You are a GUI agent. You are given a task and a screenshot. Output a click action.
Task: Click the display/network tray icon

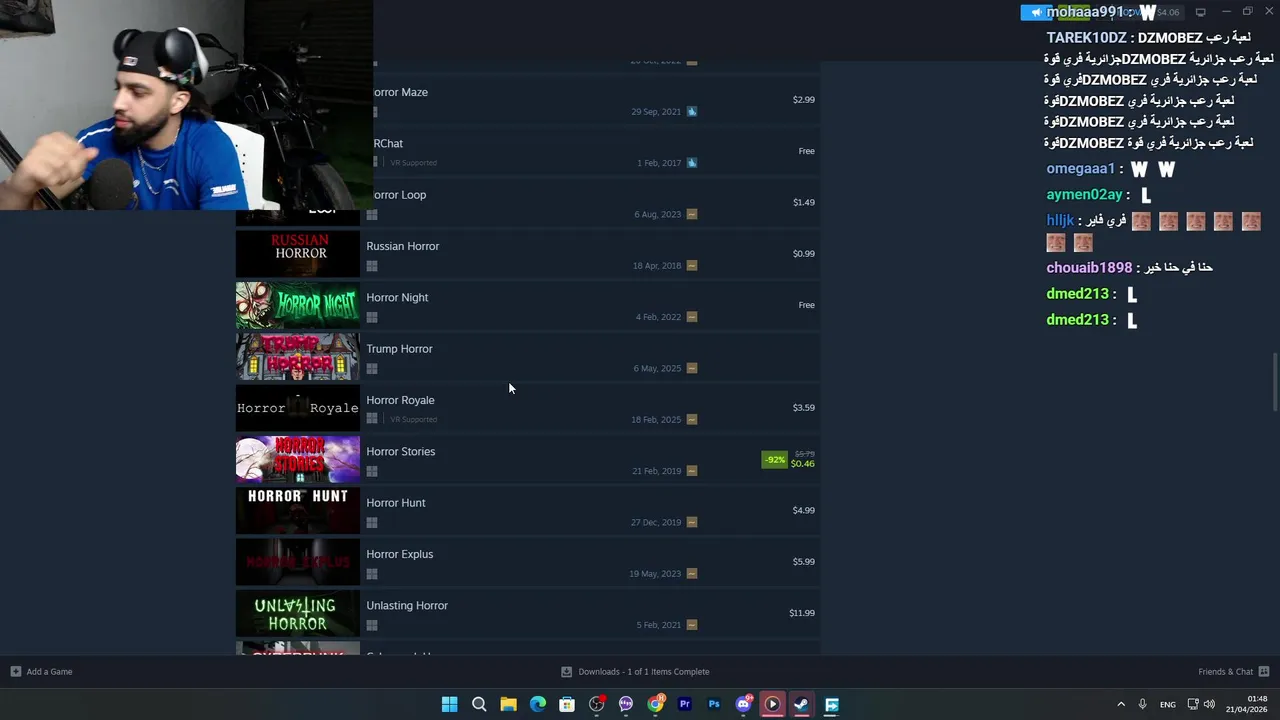1192,704
